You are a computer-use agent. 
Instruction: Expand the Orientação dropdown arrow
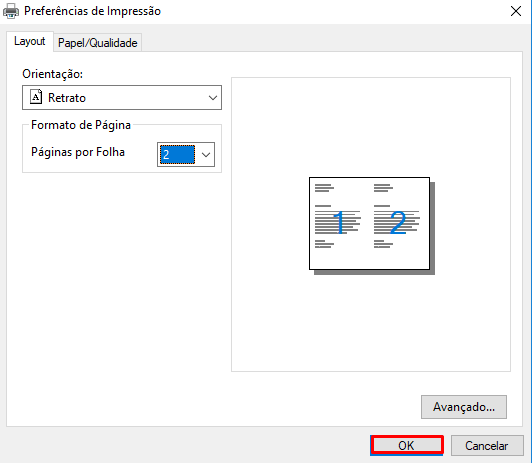[213, 98]
